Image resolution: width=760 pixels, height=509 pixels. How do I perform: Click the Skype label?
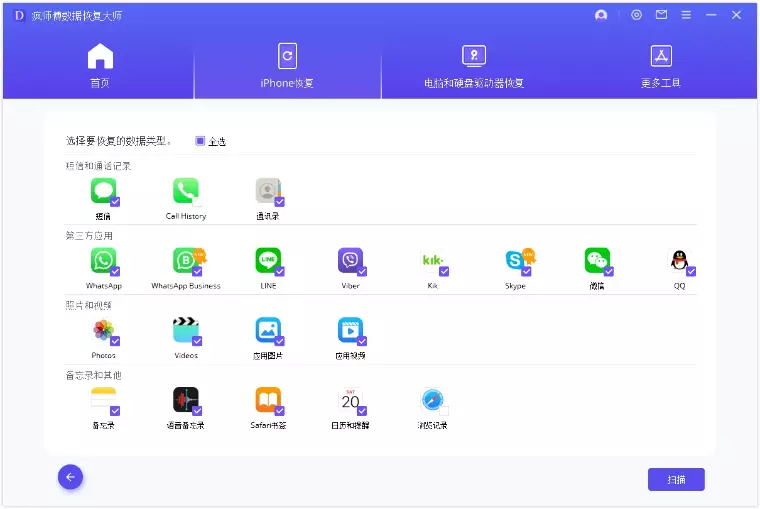pyautogui.click(x=515, y=286)
